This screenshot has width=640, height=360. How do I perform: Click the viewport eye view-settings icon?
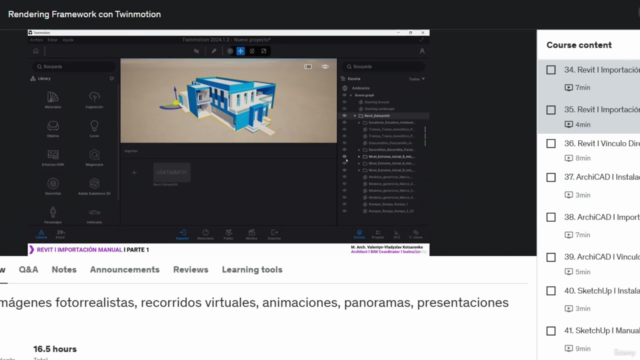325,67
